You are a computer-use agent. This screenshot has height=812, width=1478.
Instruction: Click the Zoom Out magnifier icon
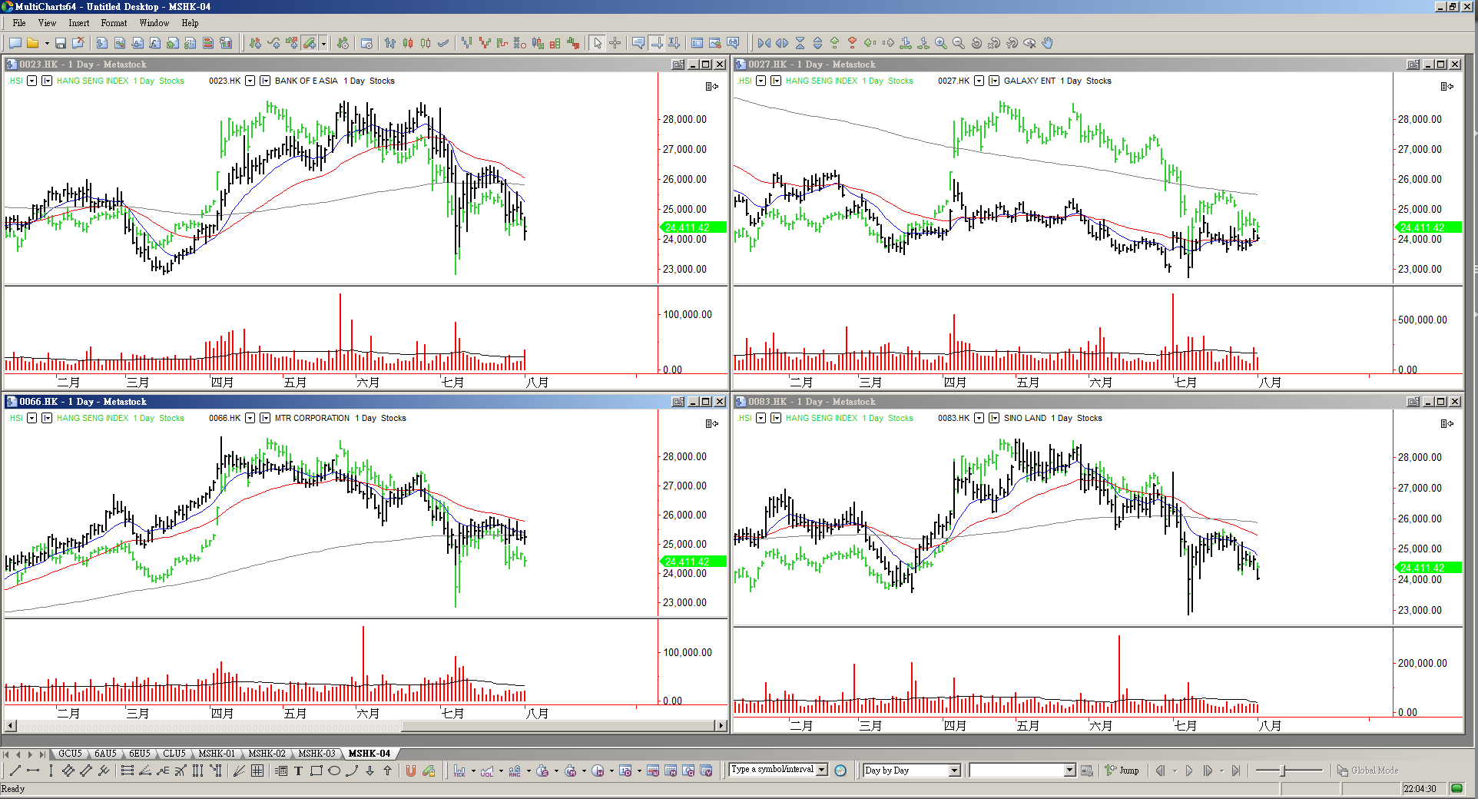tap(959, 44)
